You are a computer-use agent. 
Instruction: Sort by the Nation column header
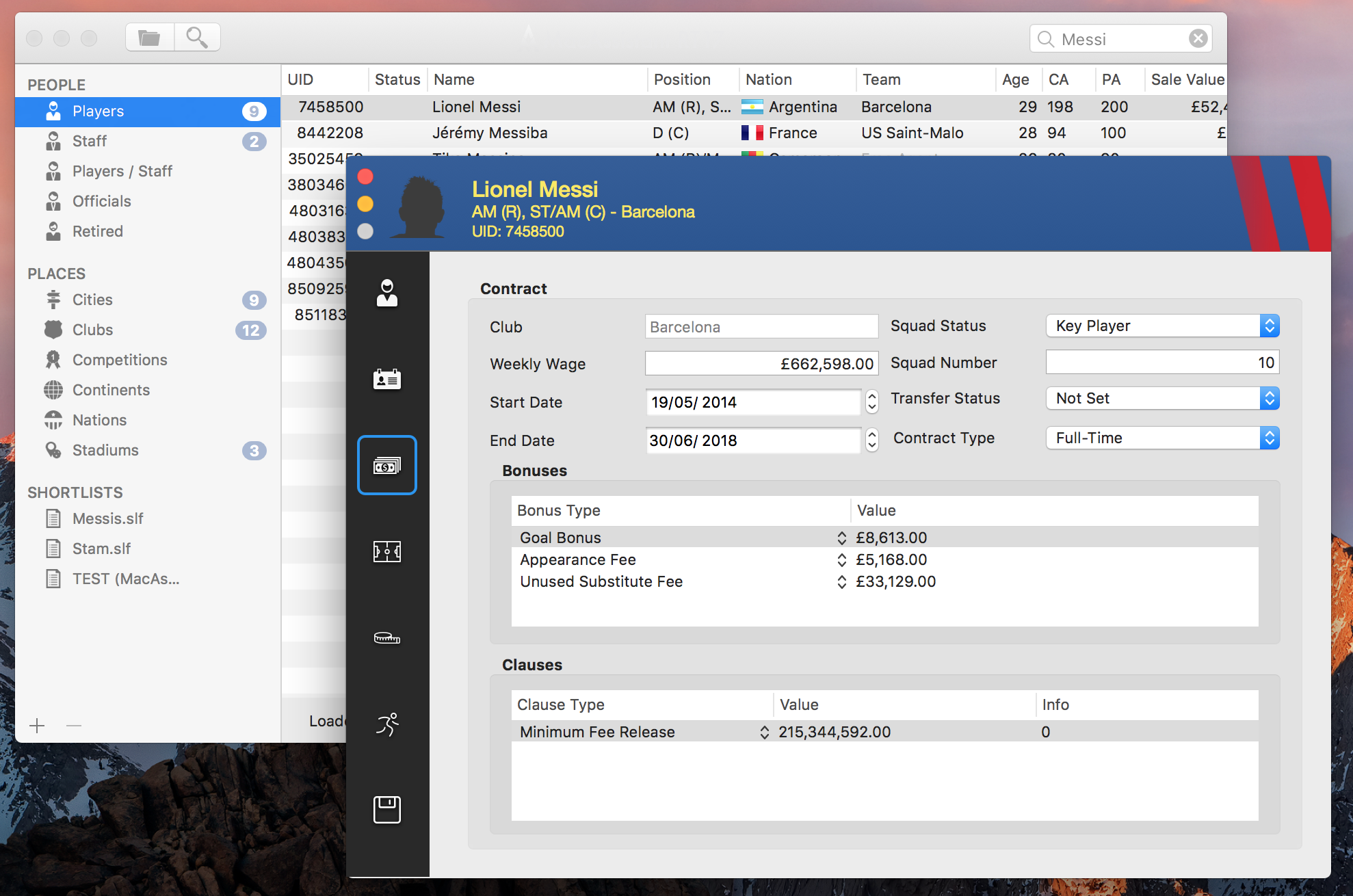pos(798,80)
